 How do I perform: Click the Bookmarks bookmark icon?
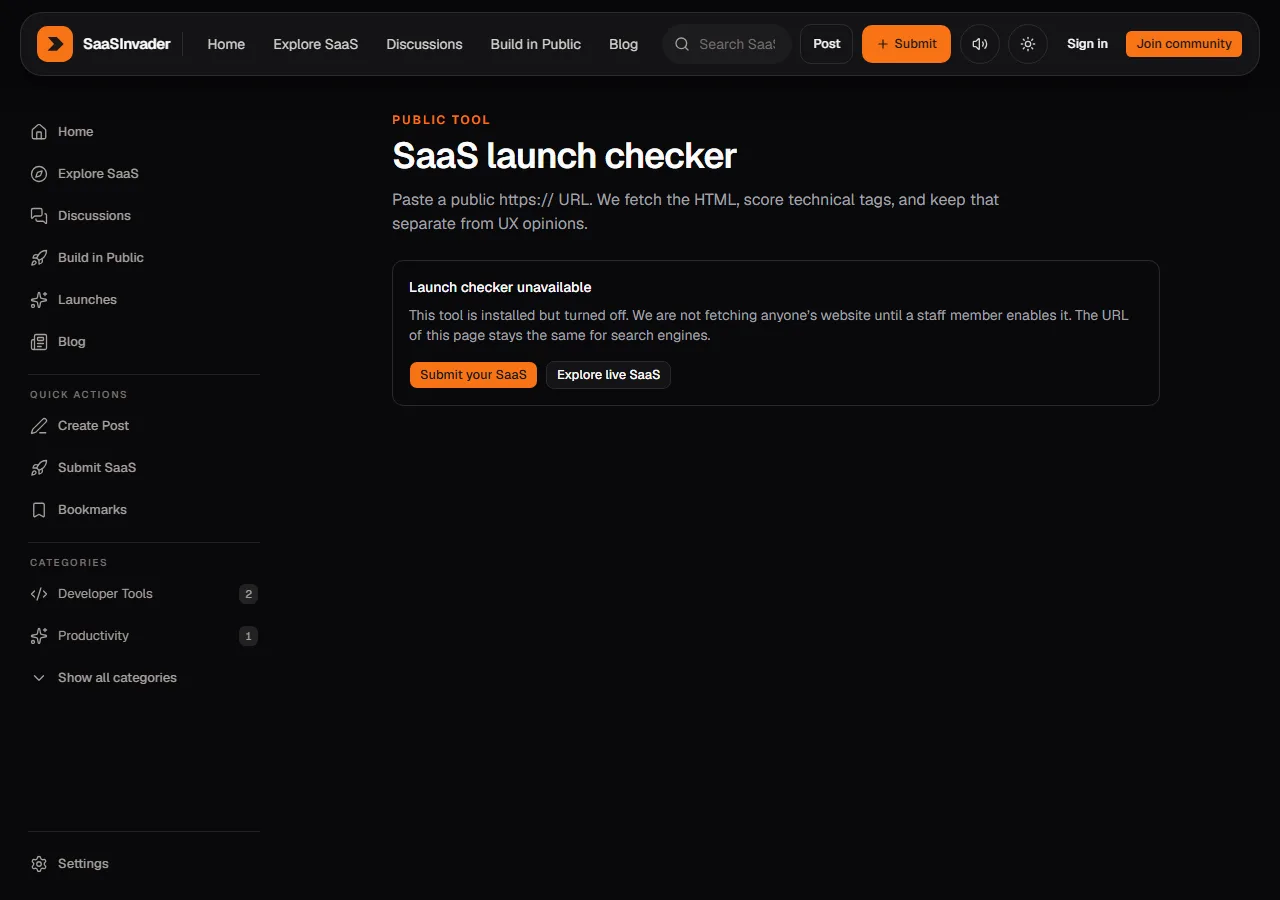[x=39, y=510]
